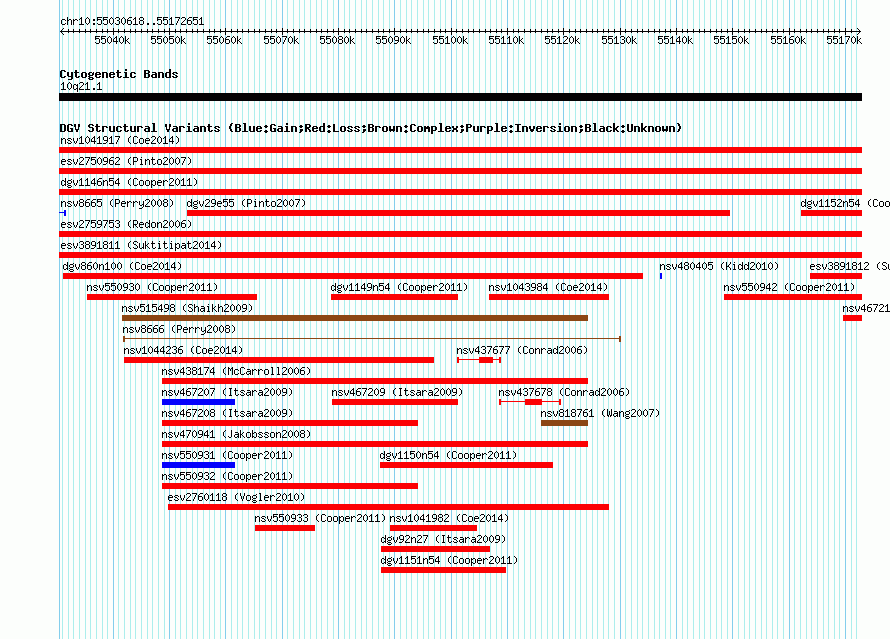
Task: Click the dgv860n100 (Coe2014) label
Action: pyautogui.click(x=122, y=266)
